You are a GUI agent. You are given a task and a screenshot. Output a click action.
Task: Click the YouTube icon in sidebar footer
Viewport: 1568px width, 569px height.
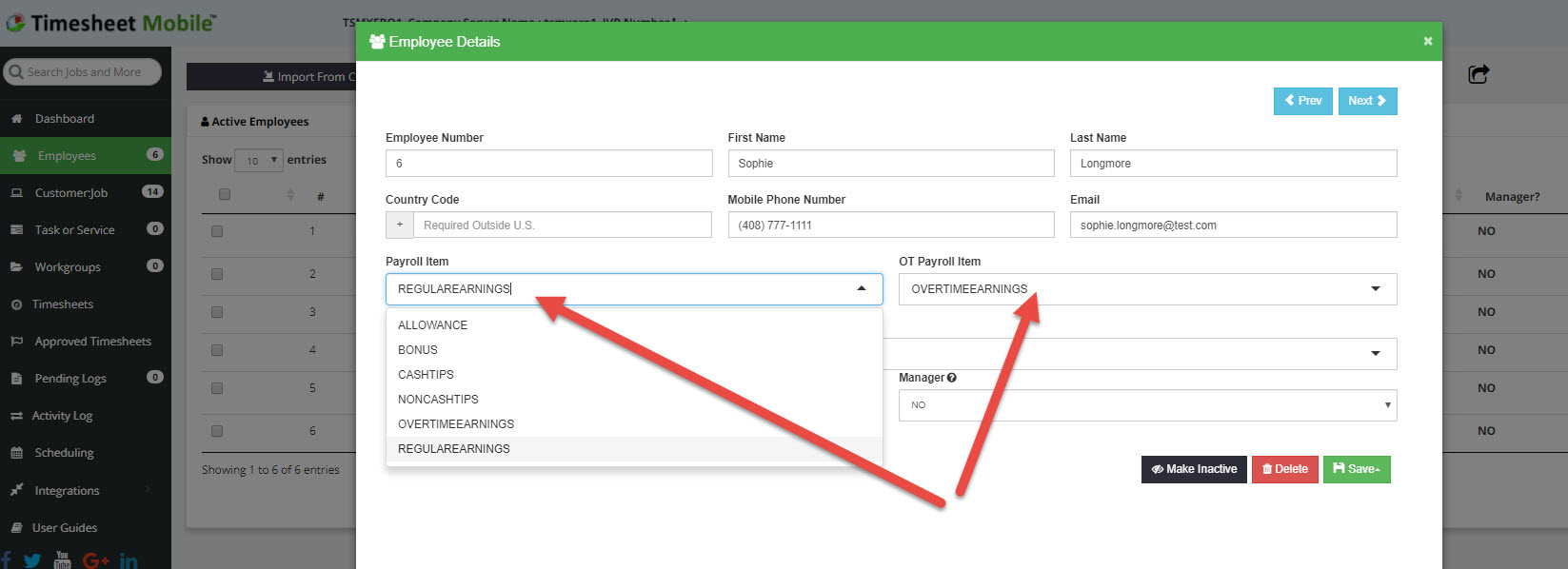63,560
